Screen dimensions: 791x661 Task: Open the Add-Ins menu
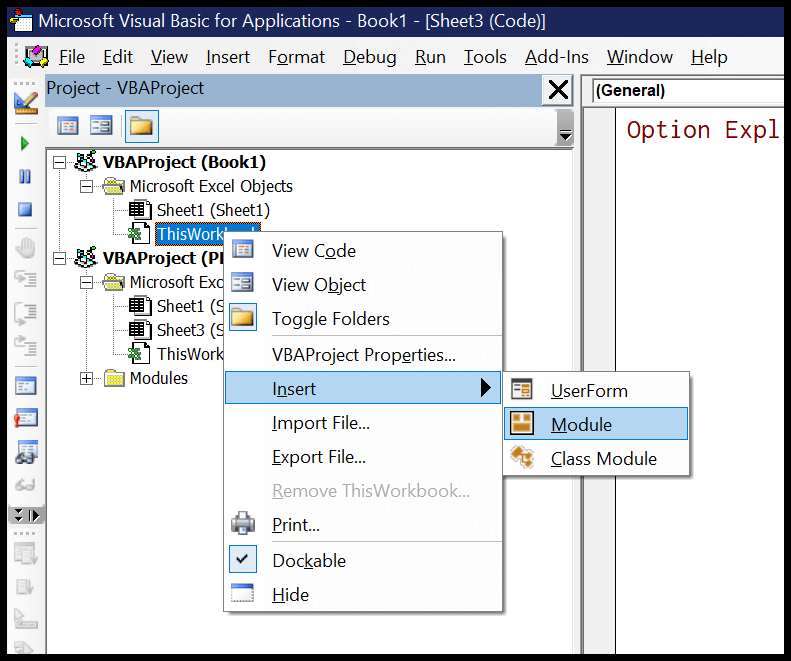[x=556, y=57]
